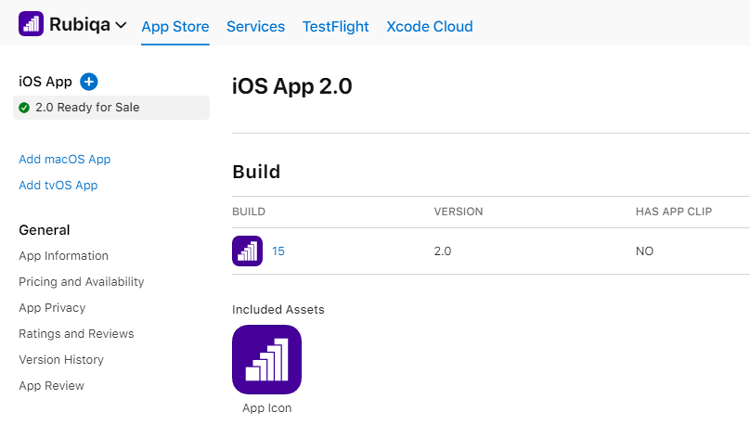
Task: View Ratings and Reviews
Action: 76,334
